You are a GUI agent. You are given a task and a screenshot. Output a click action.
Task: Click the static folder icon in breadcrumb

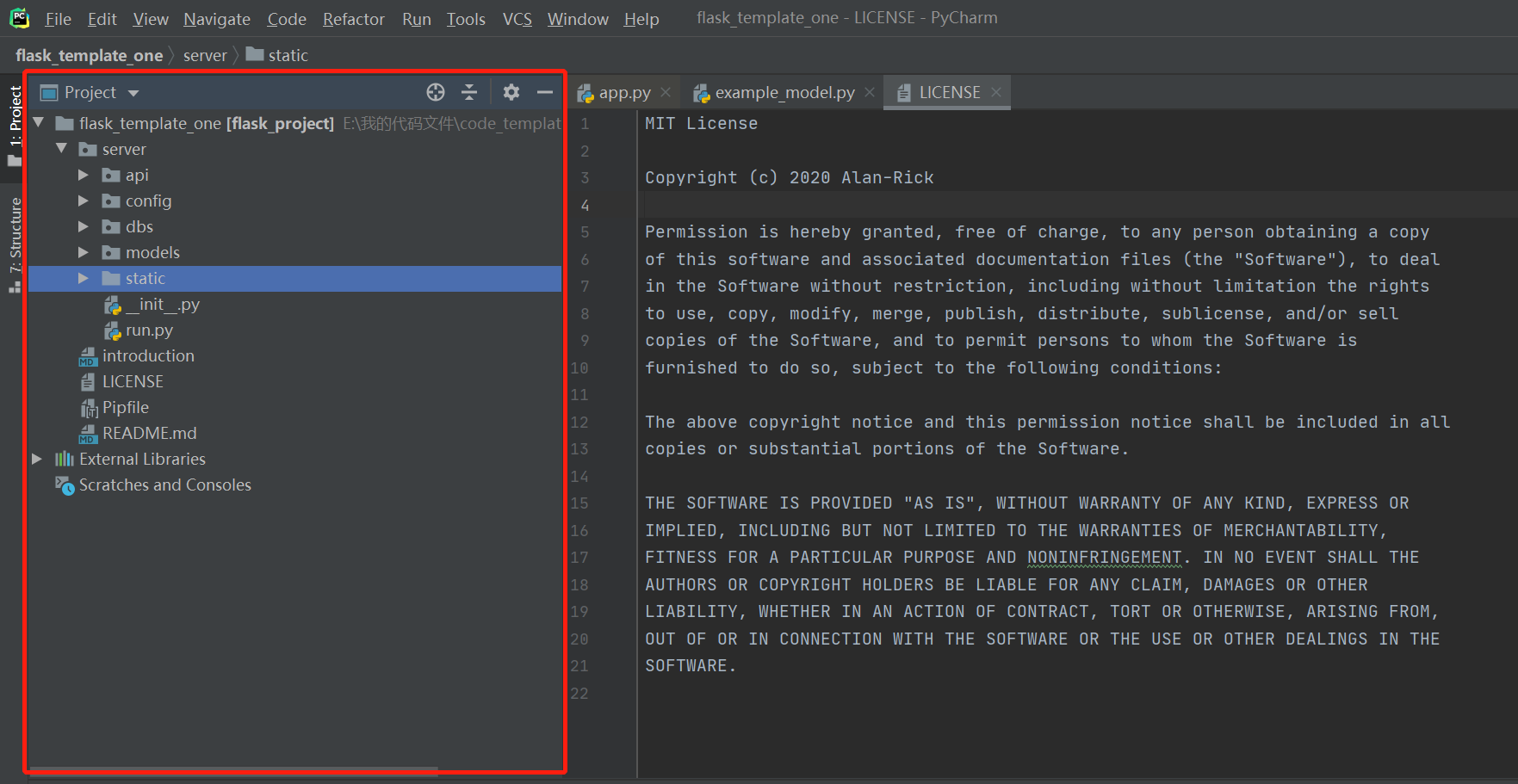(x=255, y=54)
